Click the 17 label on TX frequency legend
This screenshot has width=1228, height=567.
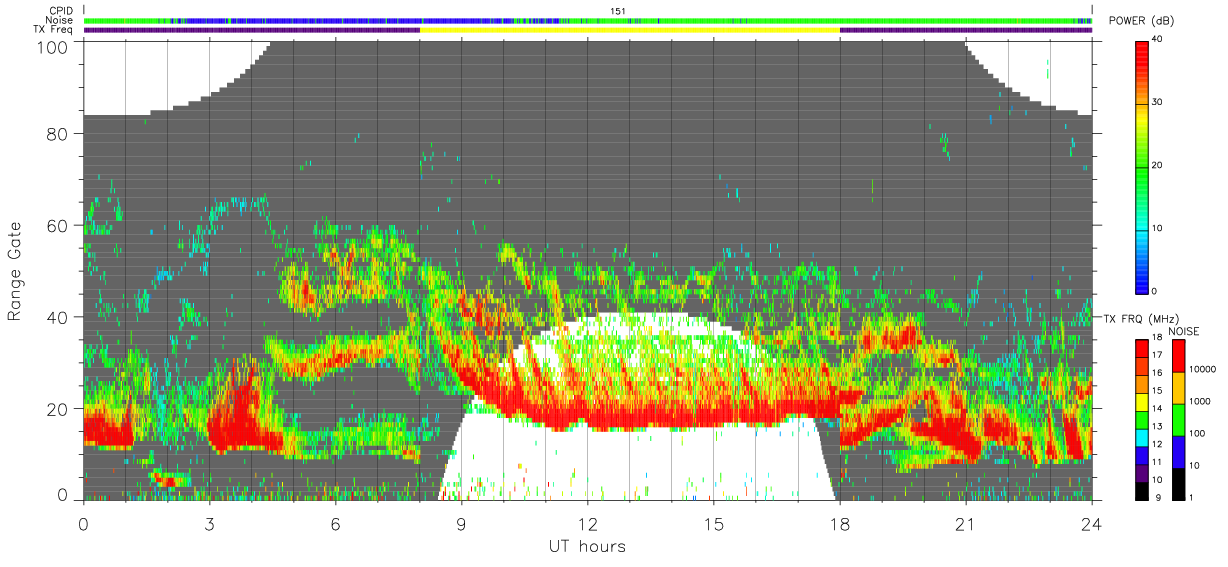(x=1157, y=355)
